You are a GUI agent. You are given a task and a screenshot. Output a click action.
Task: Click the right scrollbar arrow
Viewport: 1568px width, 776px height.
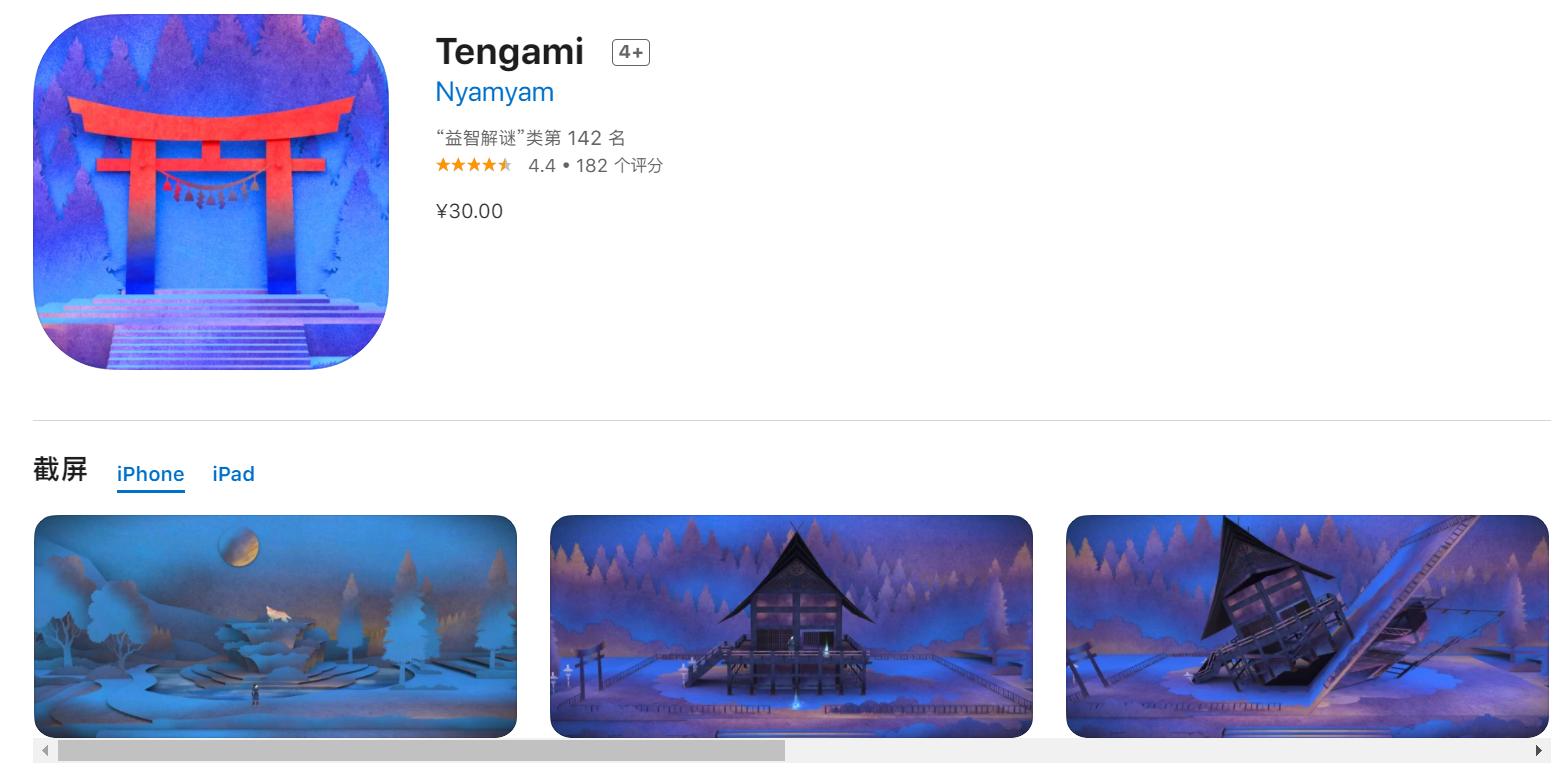[x=1539, y=750]
